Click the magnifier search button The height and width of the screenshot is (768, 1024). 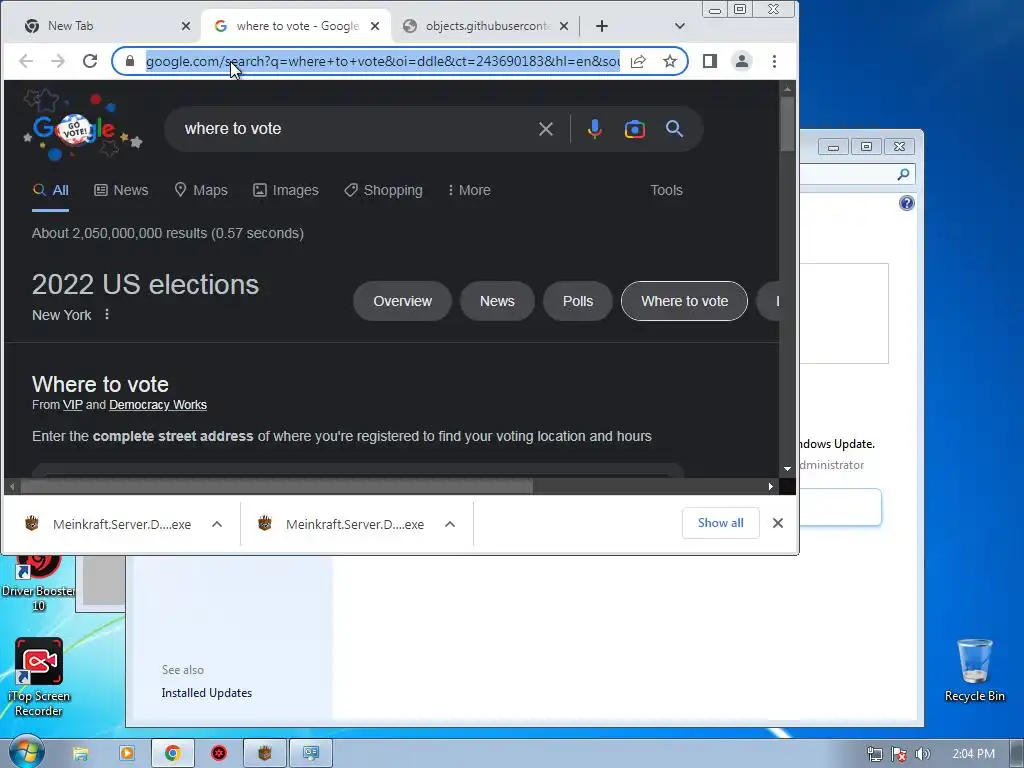tap(675, 129)
